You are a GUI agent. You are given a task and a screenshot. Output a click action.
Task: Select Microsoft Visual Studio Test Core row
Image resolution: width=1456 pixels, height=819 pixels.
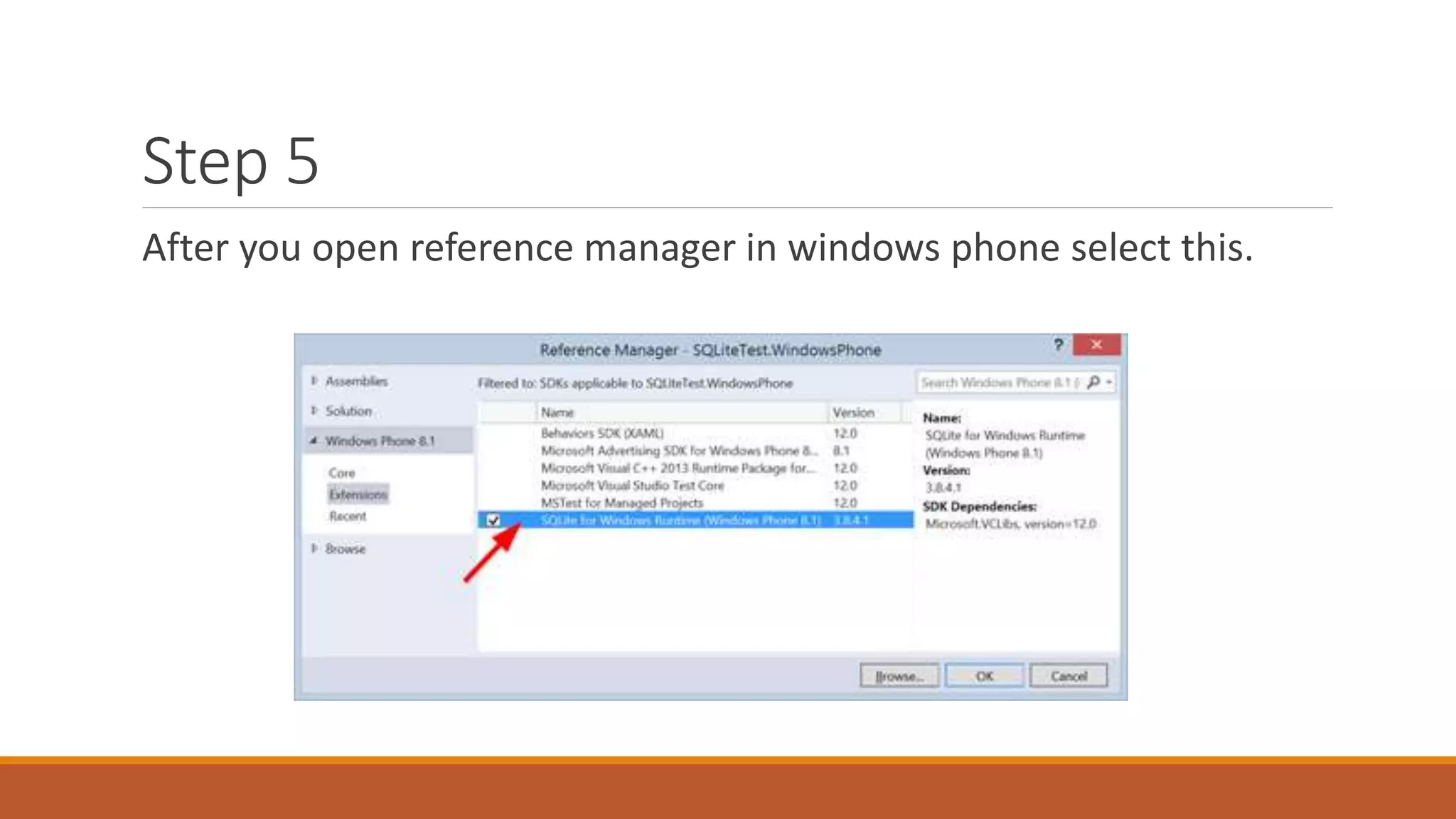(x=695, y=486)
